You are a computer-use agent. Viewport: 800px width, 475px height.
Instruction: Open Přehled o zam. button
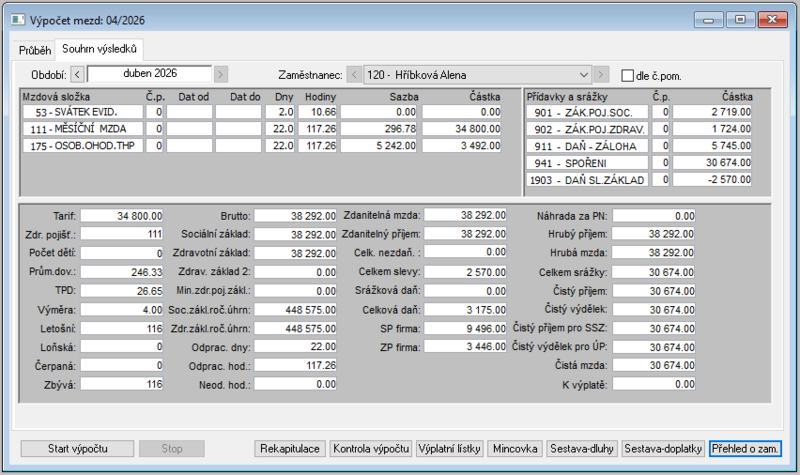point(745,448)
